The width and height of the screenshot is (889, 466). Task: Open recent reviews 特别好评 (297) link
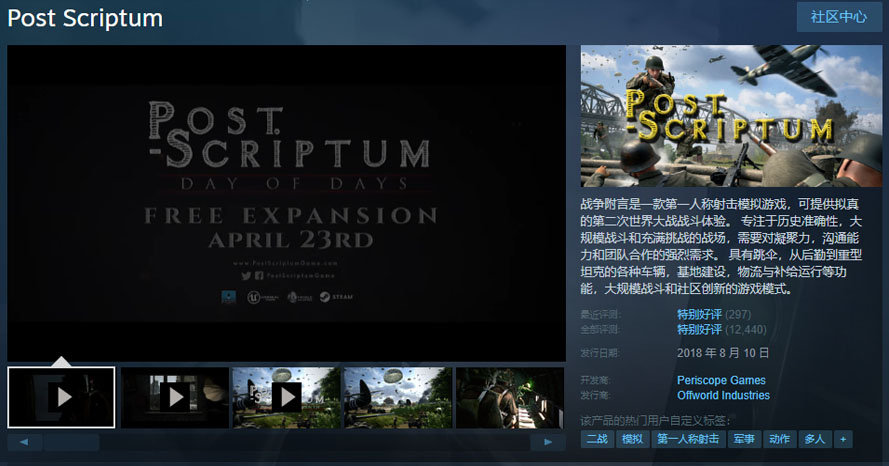coord(713,314)
